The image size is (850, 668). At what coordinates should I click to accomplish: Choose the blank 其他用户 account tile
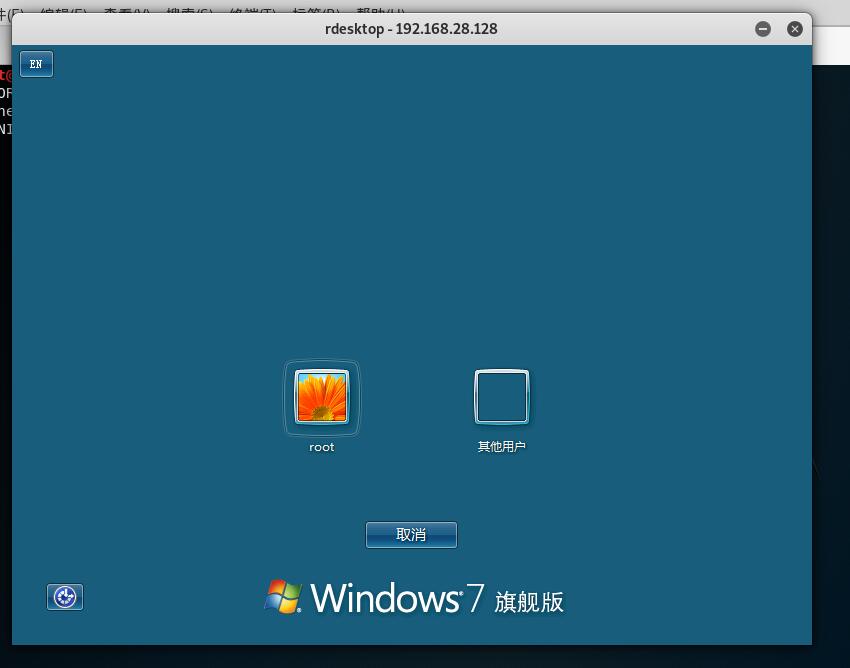[501, 397]
